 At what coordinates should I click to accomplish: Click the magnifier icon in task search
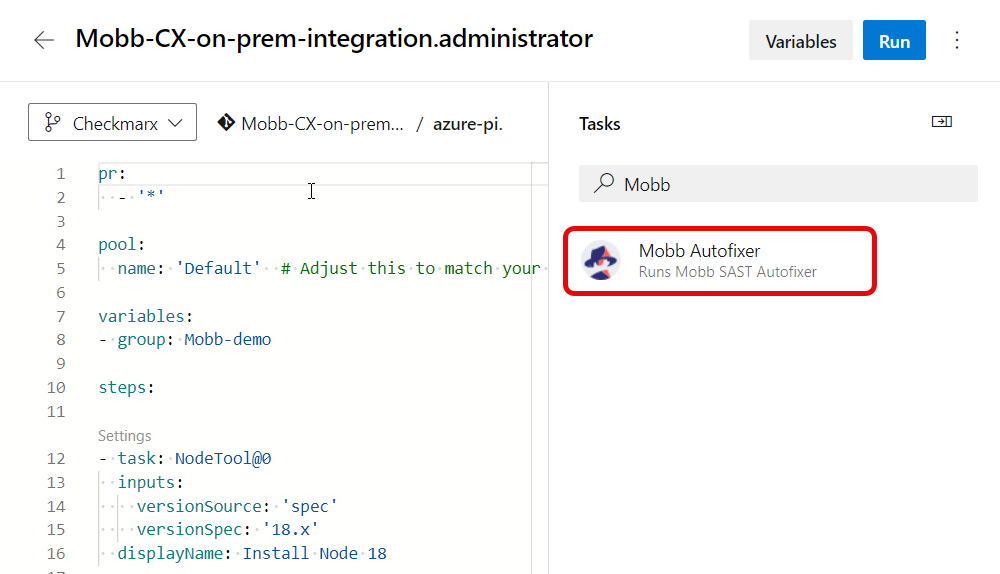coord(604,184)
